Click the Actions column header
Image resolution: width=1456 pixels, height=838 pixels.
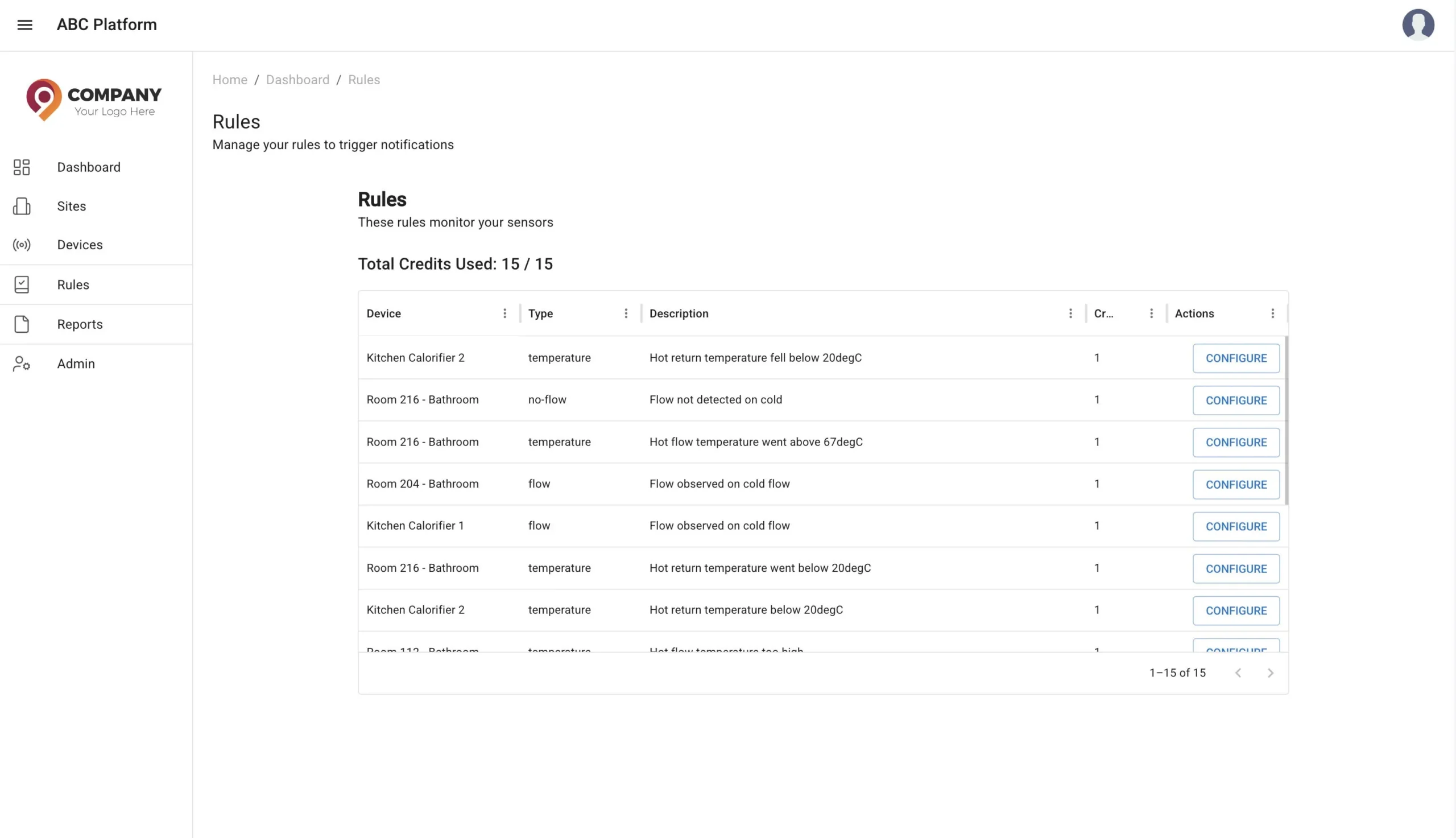tap(1194, 313)
